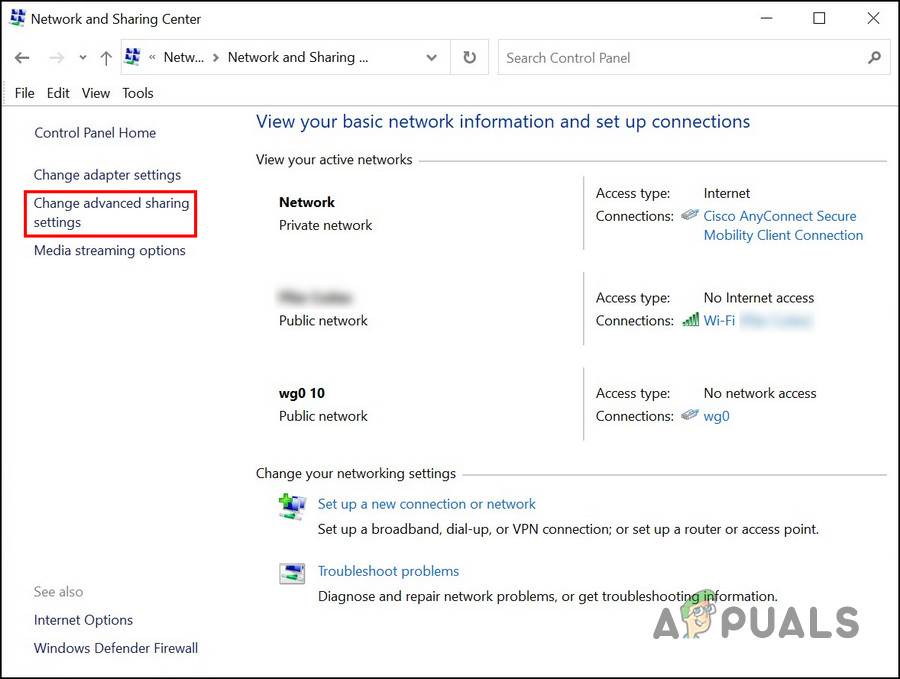Open the View menu

[95, 92]
